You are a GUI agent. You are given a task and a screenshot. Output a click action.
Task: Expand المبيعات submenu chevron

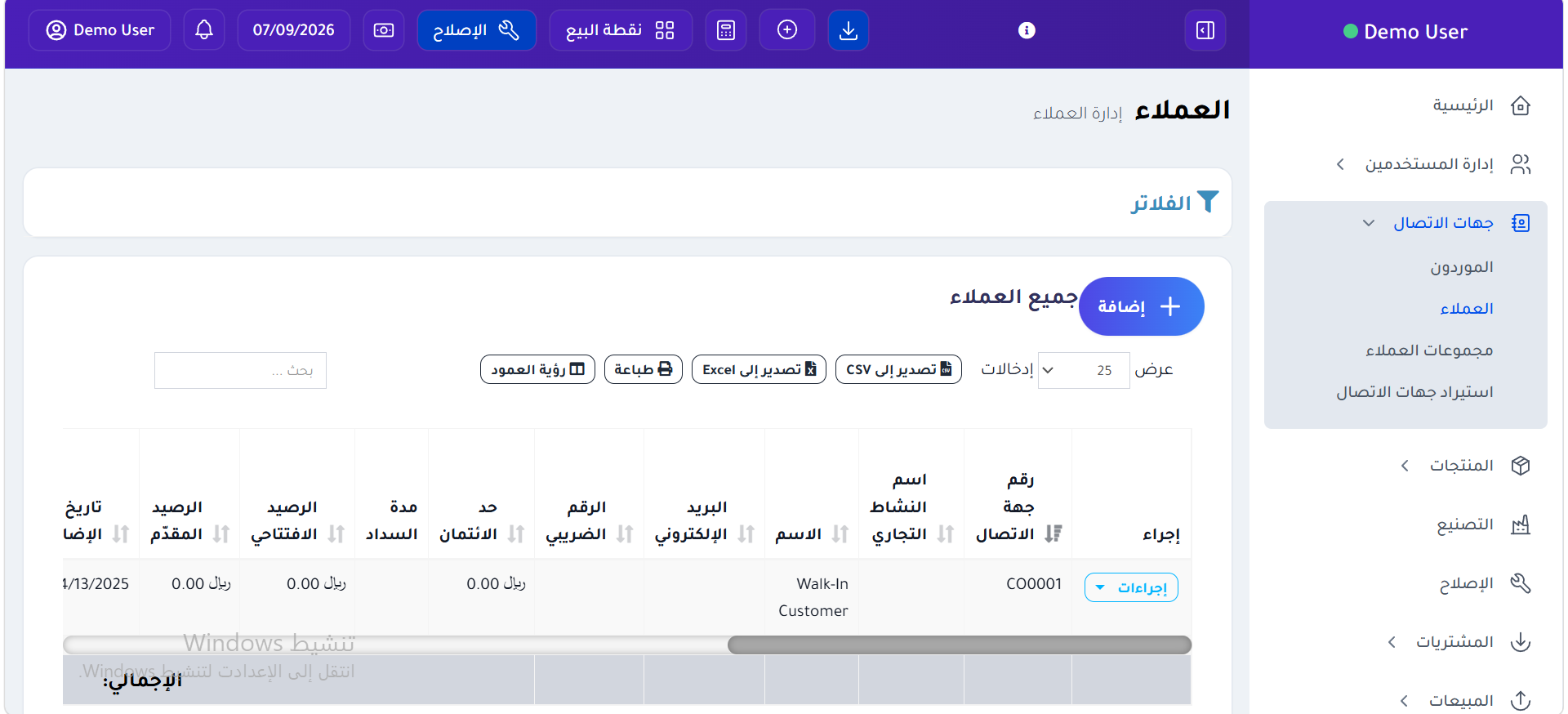(x=1404, y=701)
